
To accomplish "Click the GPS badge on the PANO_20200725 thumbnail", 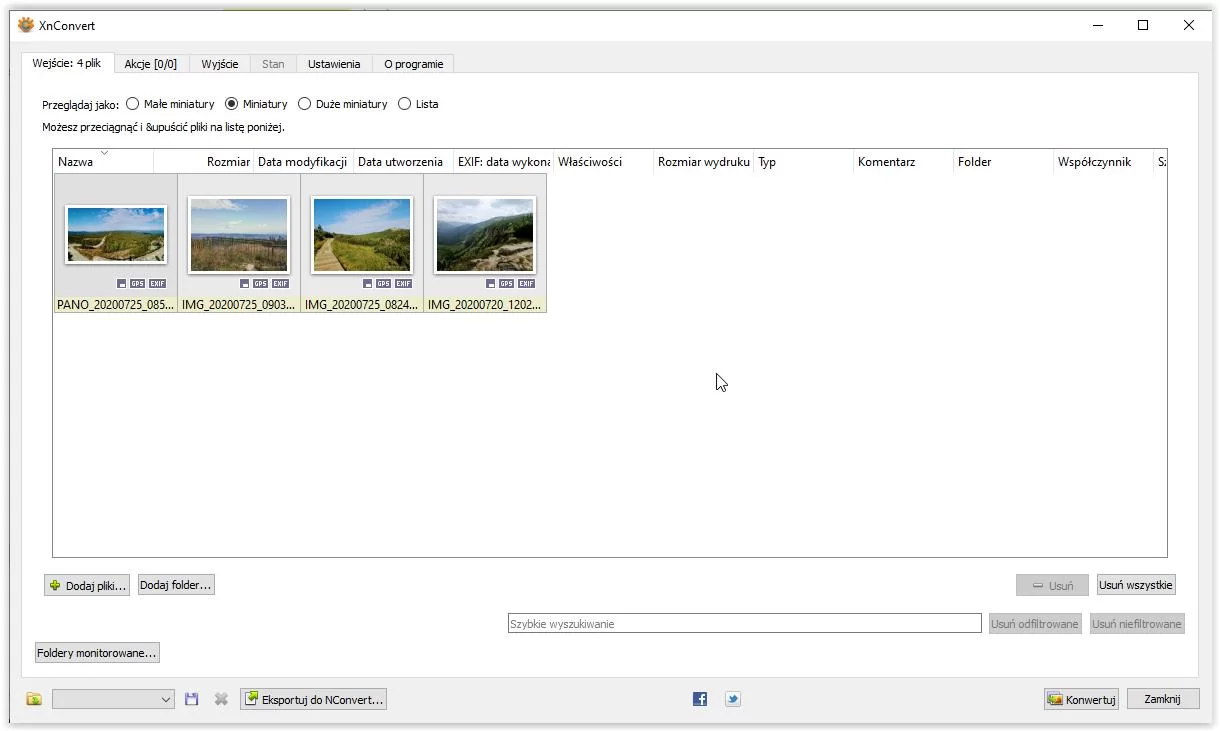I will [138, 284].
